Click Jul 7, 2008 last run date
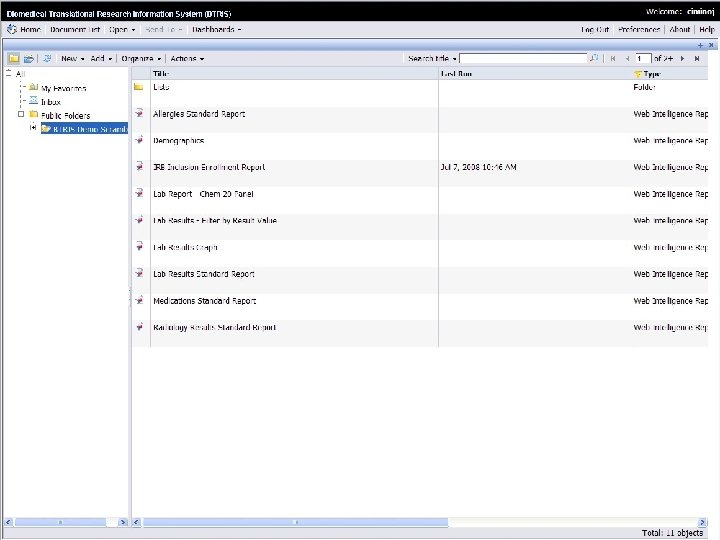 pyautogui.click(x=478, y=167)
